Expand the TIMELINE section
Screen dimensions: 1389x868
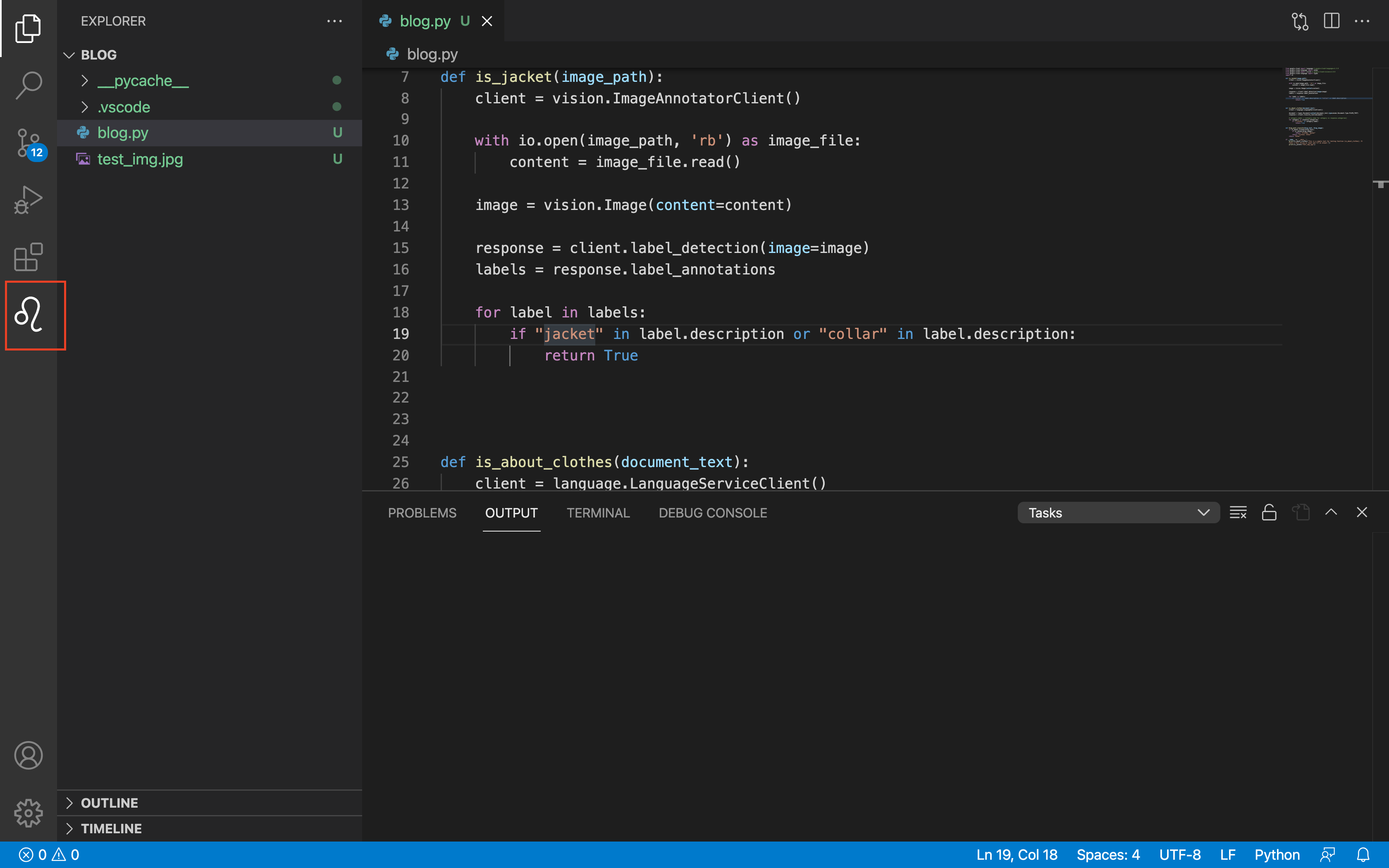[x=111, y=828]
